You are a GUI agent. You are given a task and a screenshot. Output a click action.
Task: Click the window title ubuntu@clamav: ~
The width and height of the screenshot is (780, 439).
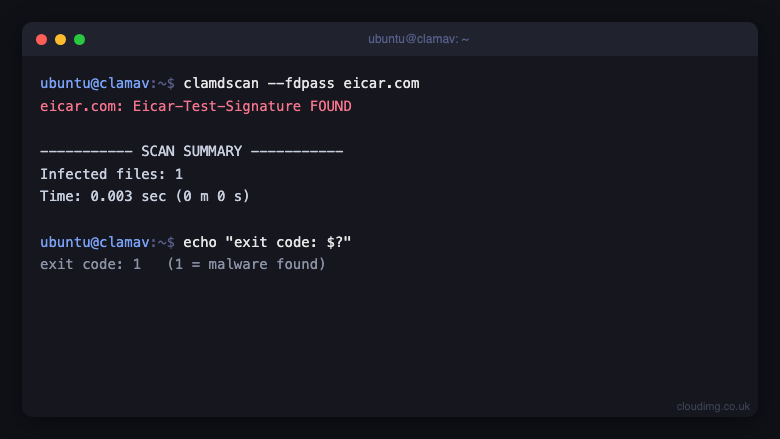pyautogui.click(x=418, y=39)
